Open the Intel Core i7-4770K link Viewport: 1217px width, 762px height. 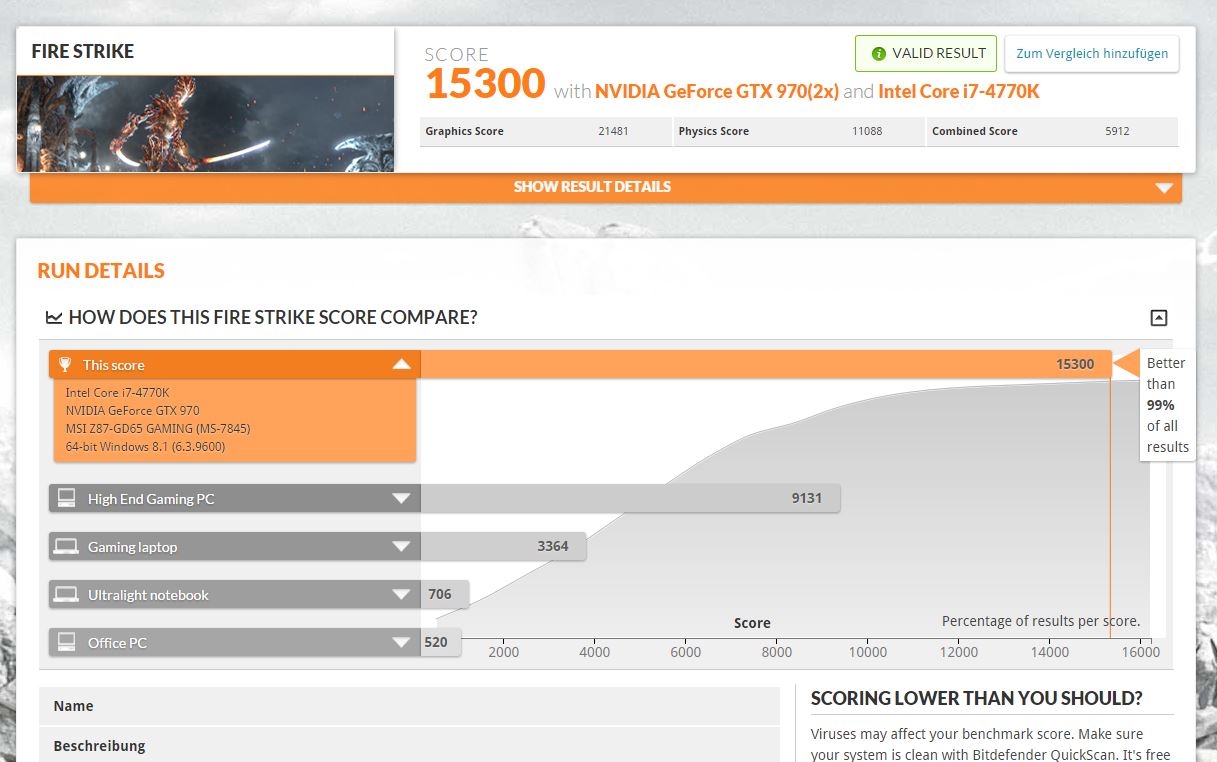(959, 92)
